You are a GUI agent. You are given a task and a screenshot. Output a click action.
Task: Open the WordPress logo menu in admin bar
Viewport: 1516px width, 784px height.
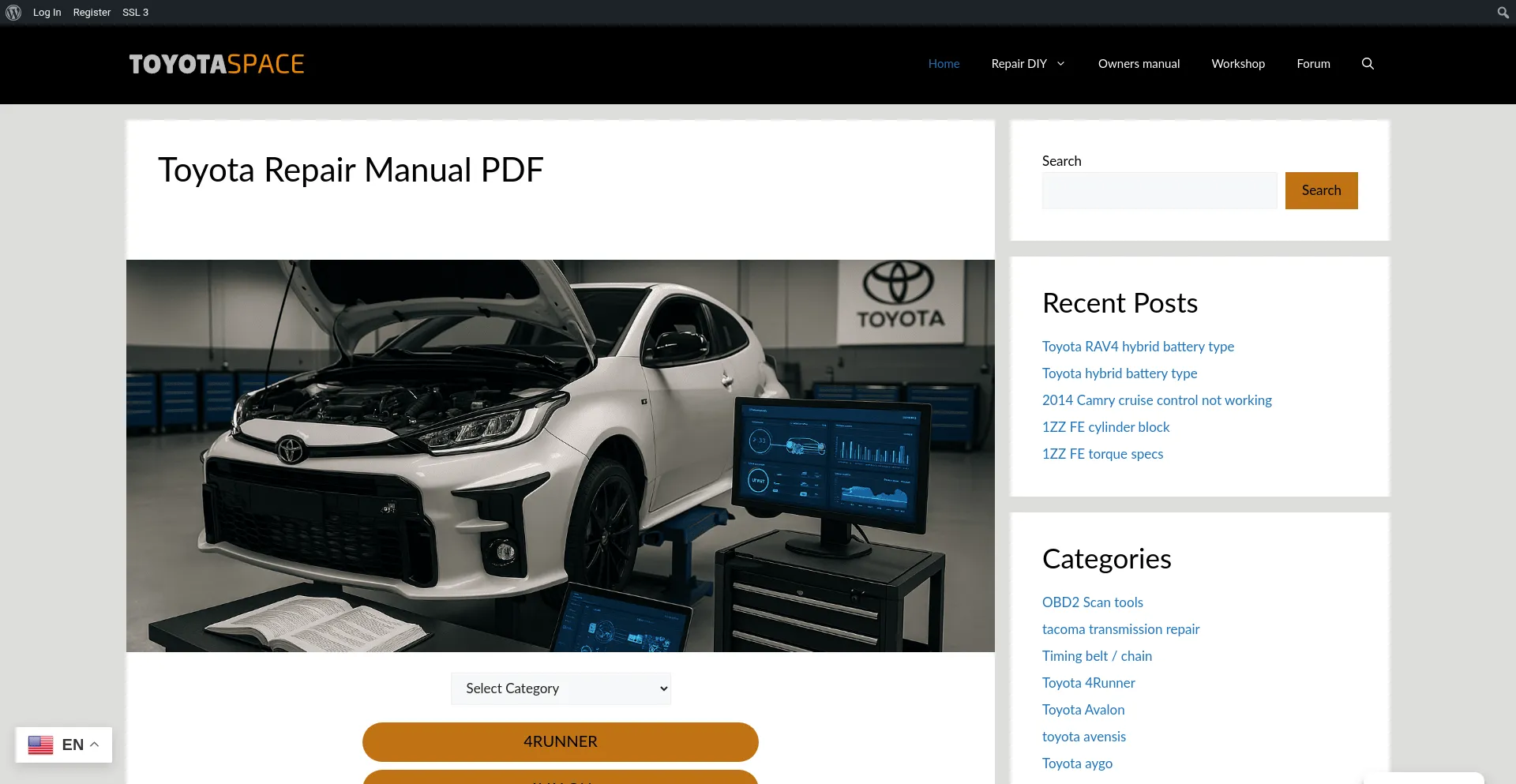[13, 13]
